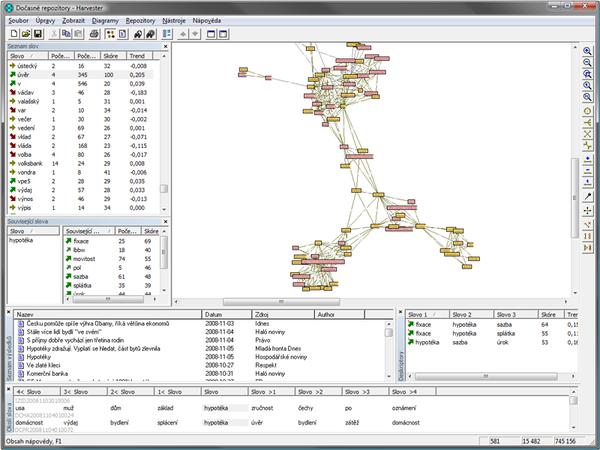Save with the floppy disk icon

tap(38, 34)
